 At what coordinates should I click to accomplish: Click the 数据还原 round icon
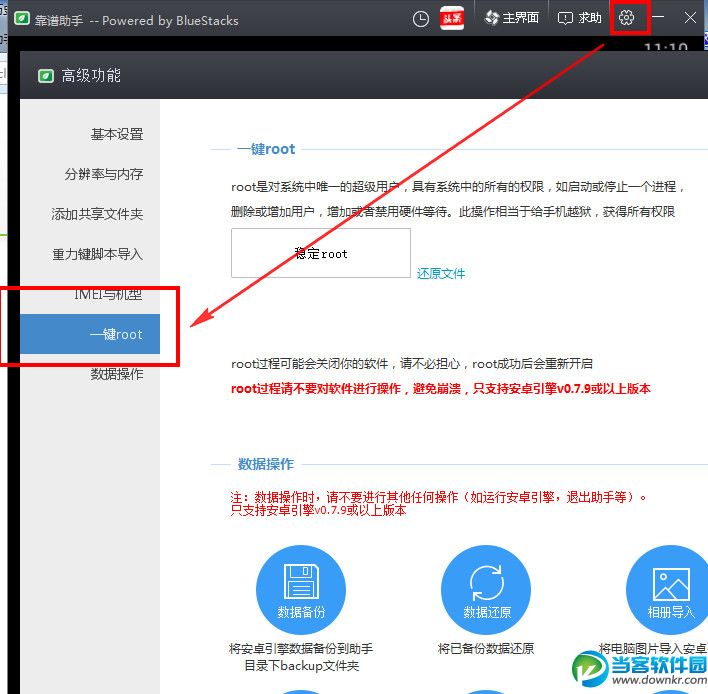point(486,590)
